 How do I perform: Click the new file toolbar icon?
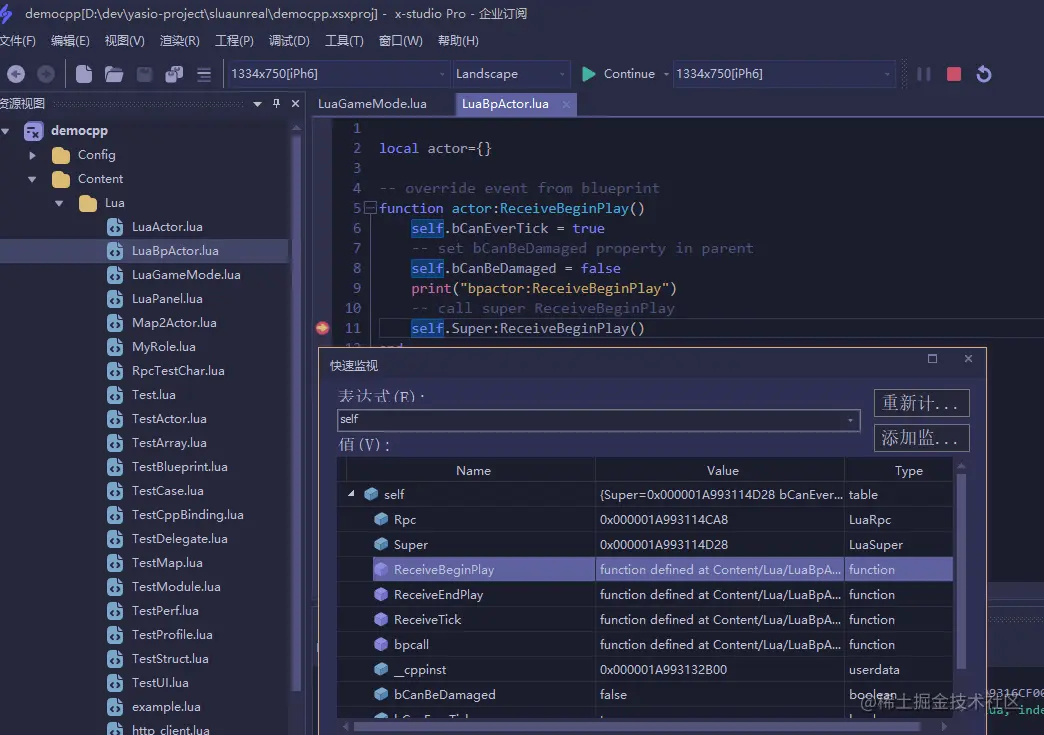point(84,74)
